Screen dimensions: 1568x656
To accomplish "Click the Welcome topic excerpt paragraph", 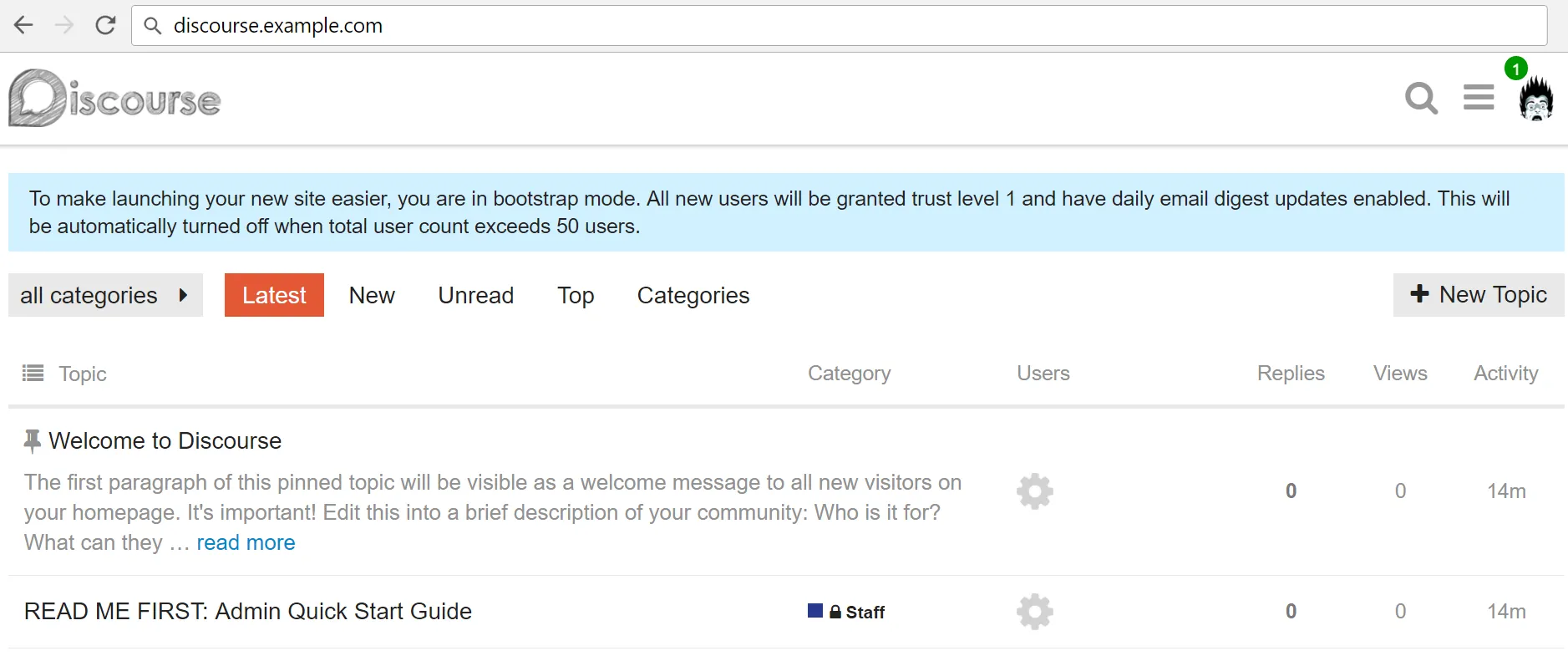I will pos(493,512).
